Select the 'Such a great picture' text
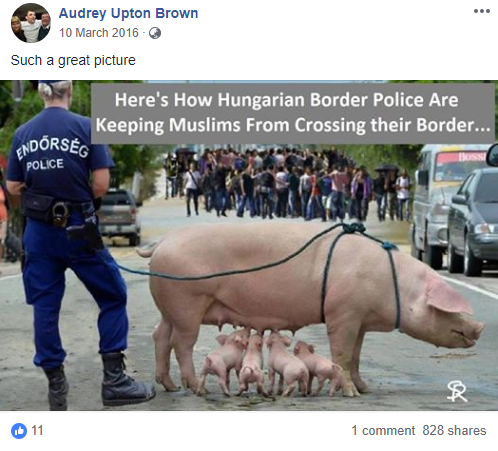This screenshot has height=451, width=498. (x=73, y=60)
